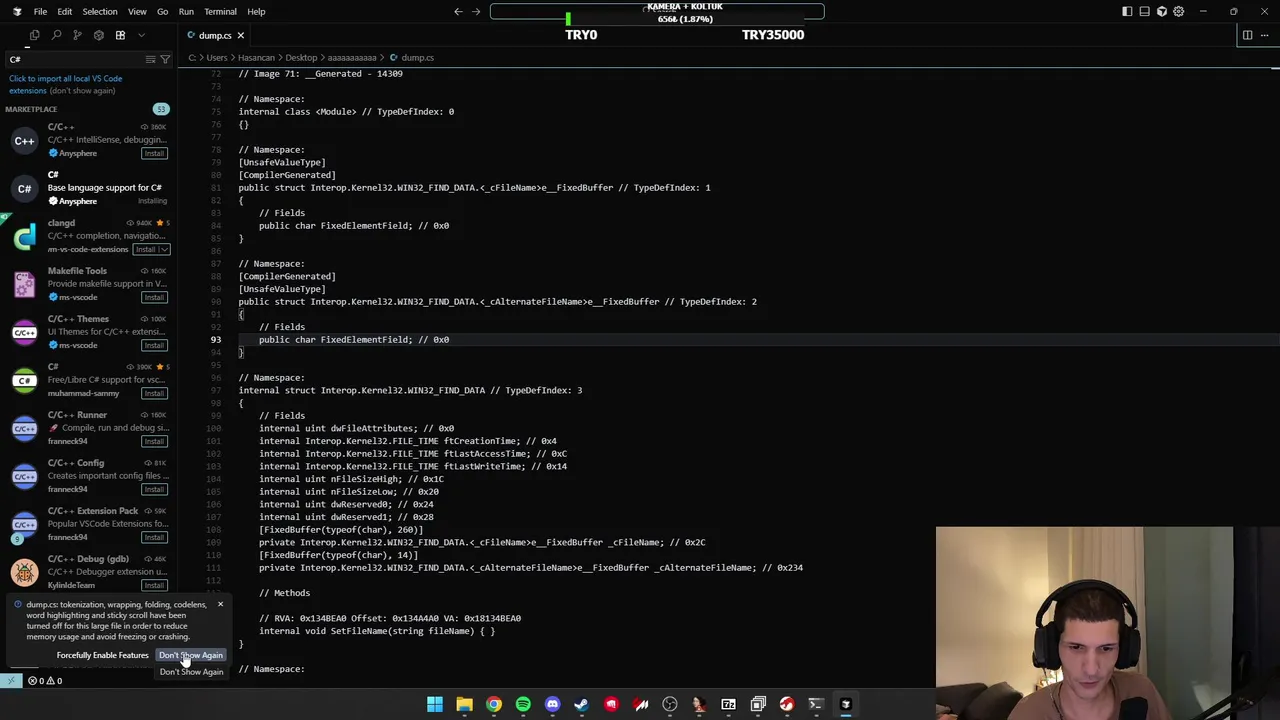
Task: Open the Terminal menu
Action: (x=220, y=11)
